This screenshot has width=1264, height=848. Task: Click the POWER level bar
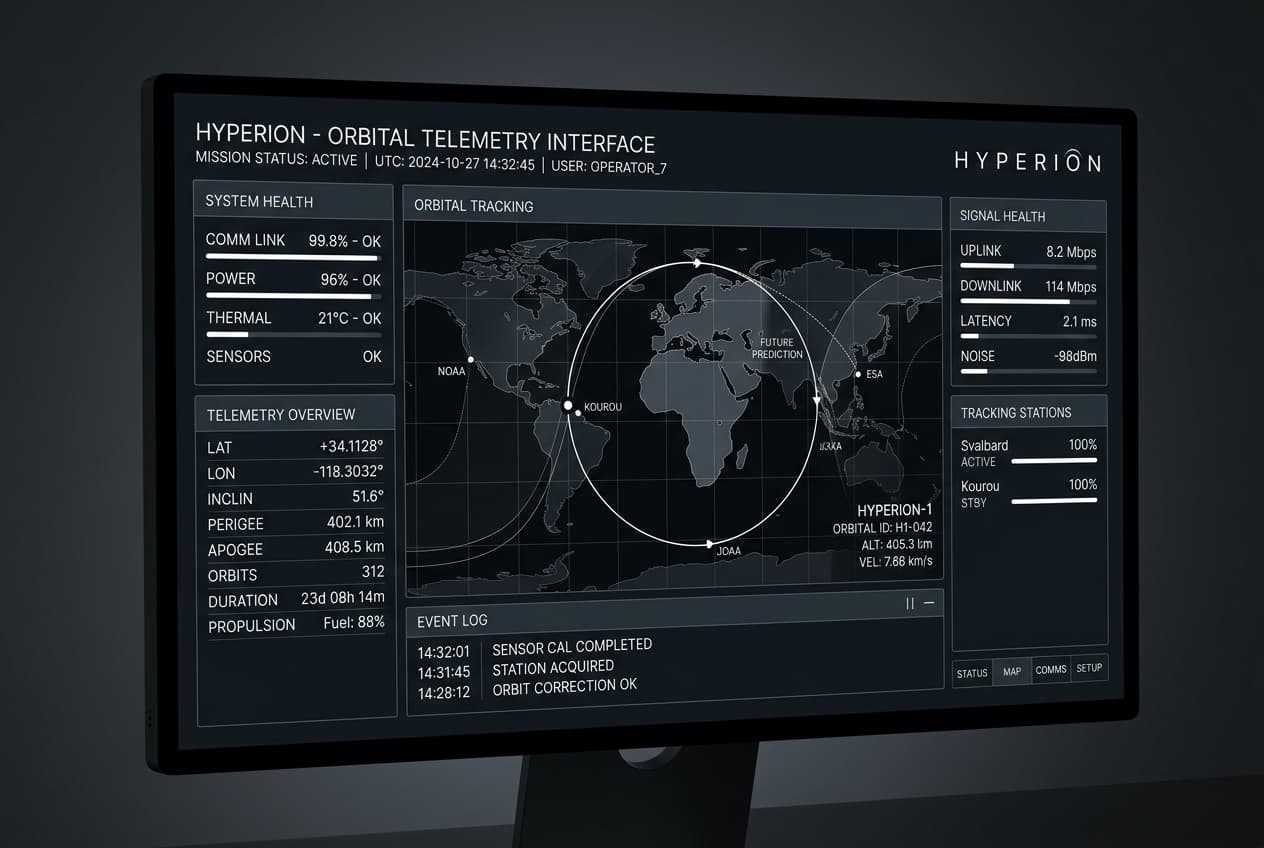[293, 296]
